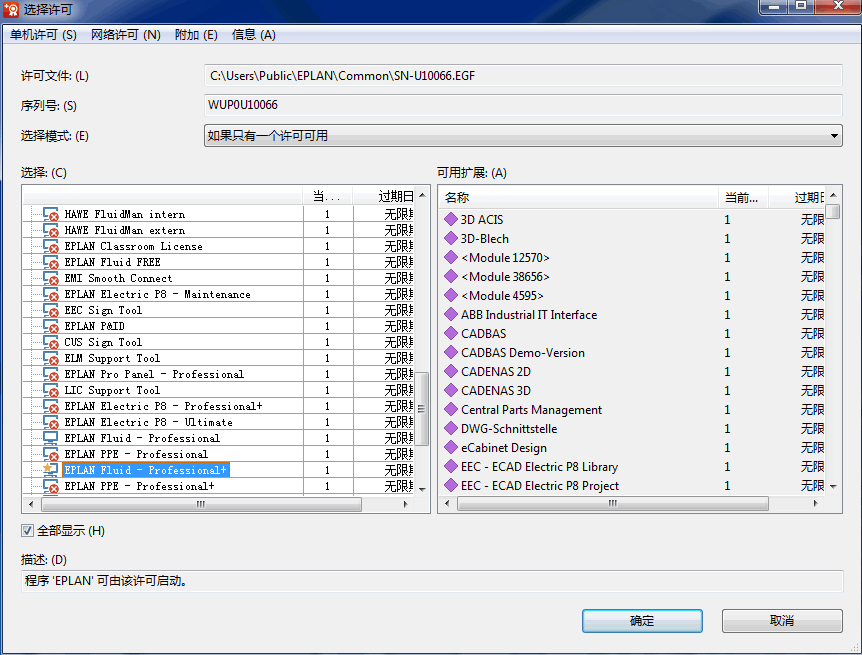Cancel with the 取消 button

tap(782, 621)
